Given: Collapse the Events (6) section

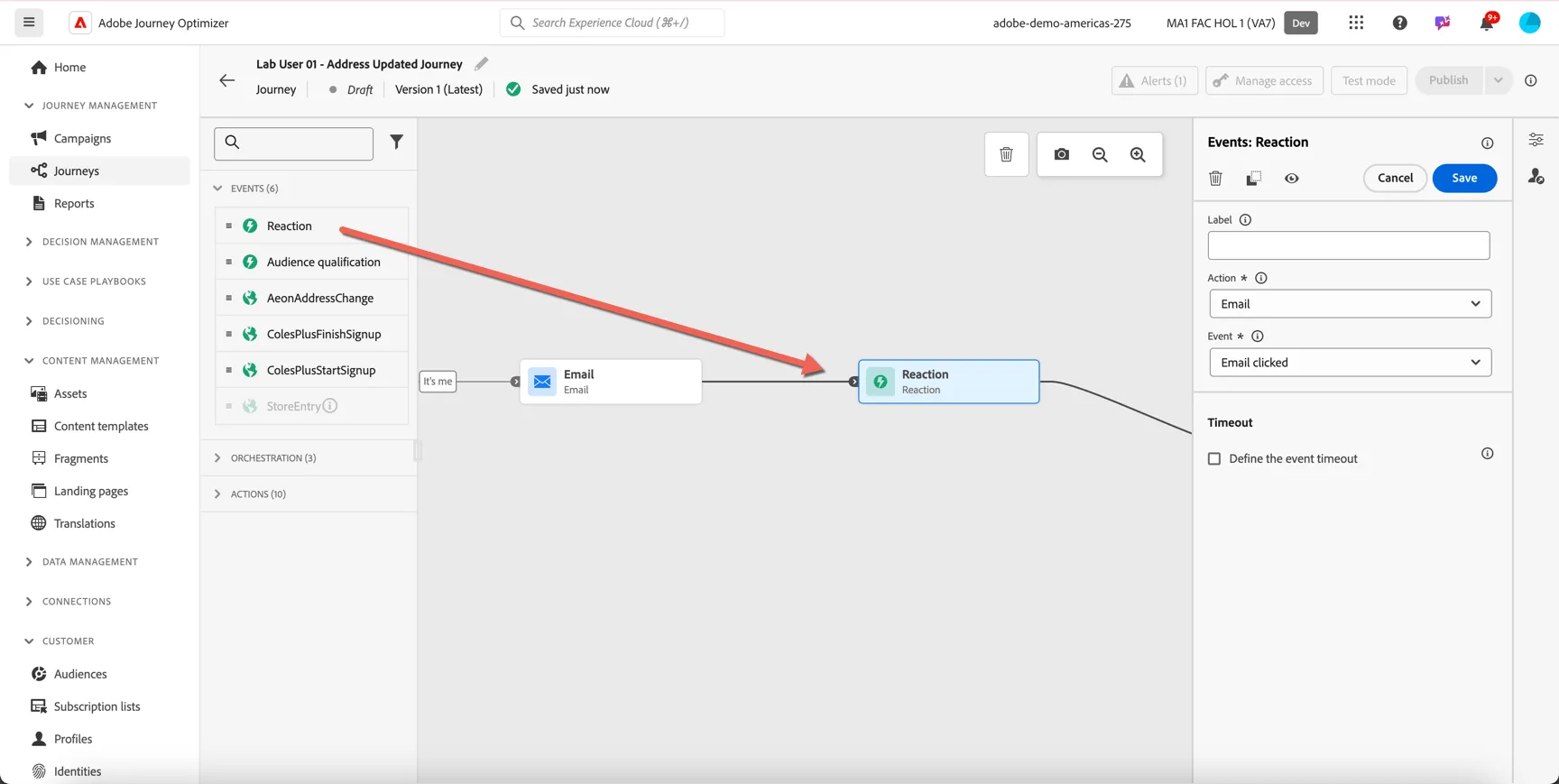Looking at the screenshot, I should 217,188.
